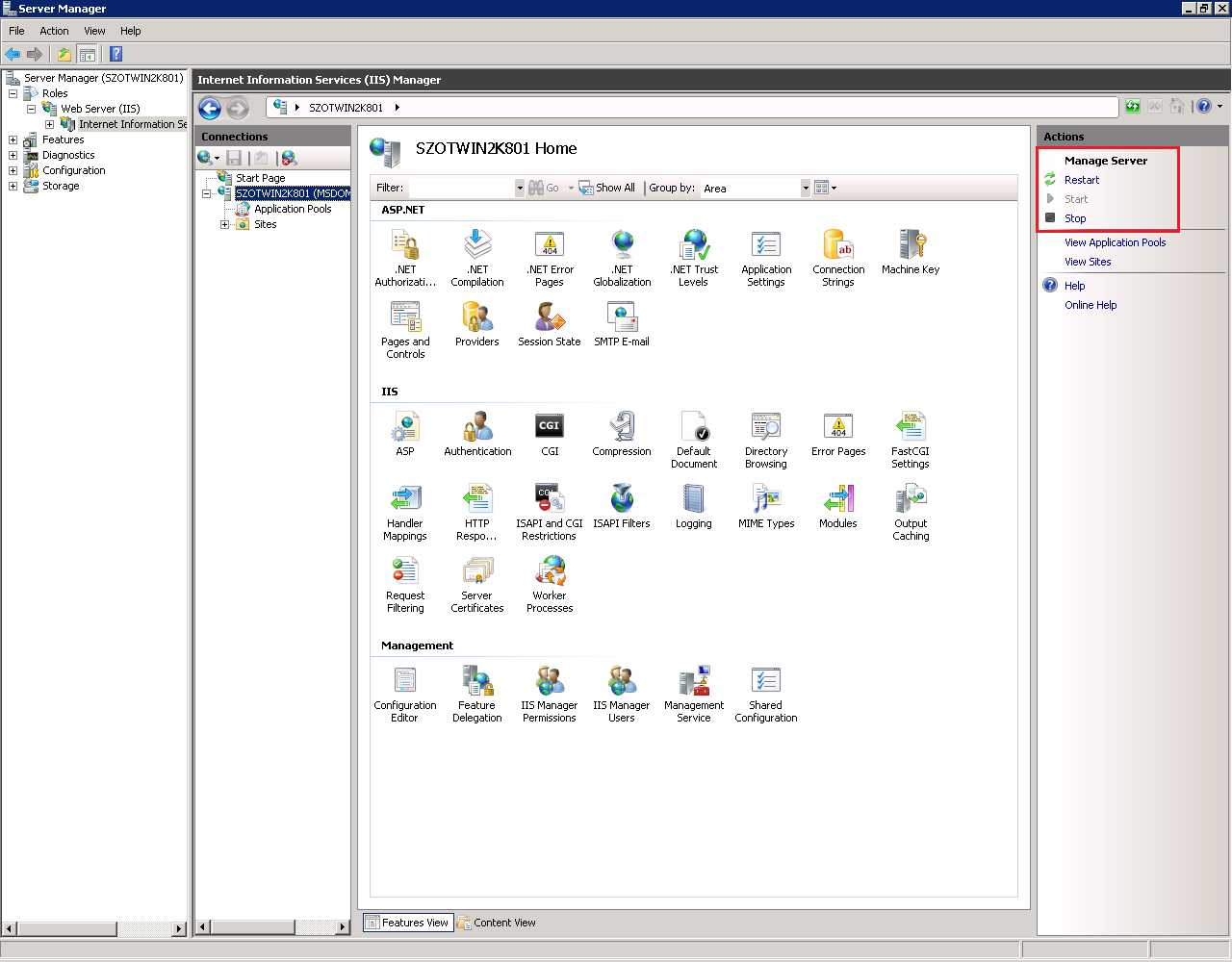Open FastCGI Settings
1232x962 pixels.
click(911, 439)
